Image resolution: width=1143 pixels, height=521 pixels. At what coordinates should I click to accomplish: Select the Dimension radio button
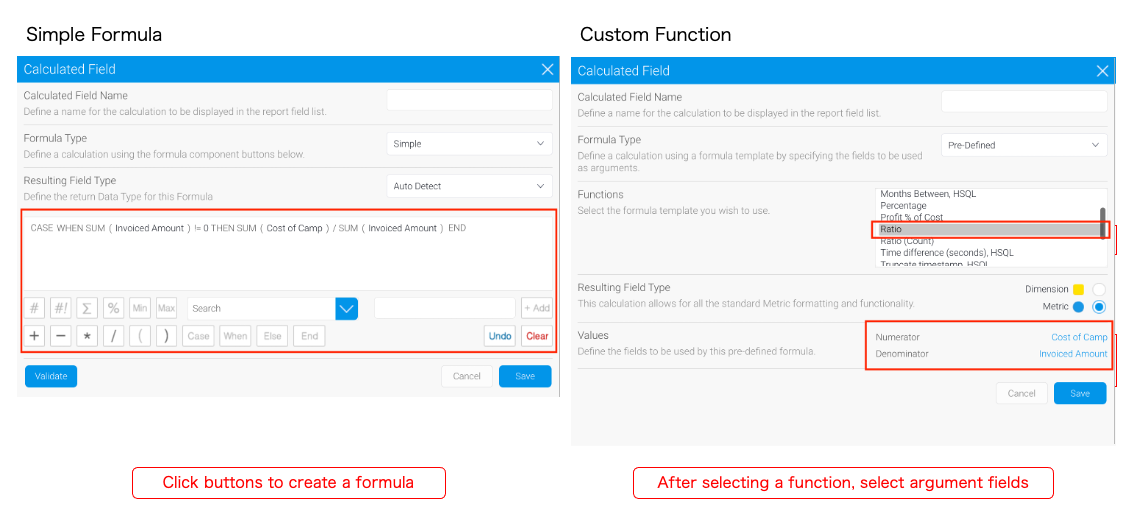(x=1099, y=289)
